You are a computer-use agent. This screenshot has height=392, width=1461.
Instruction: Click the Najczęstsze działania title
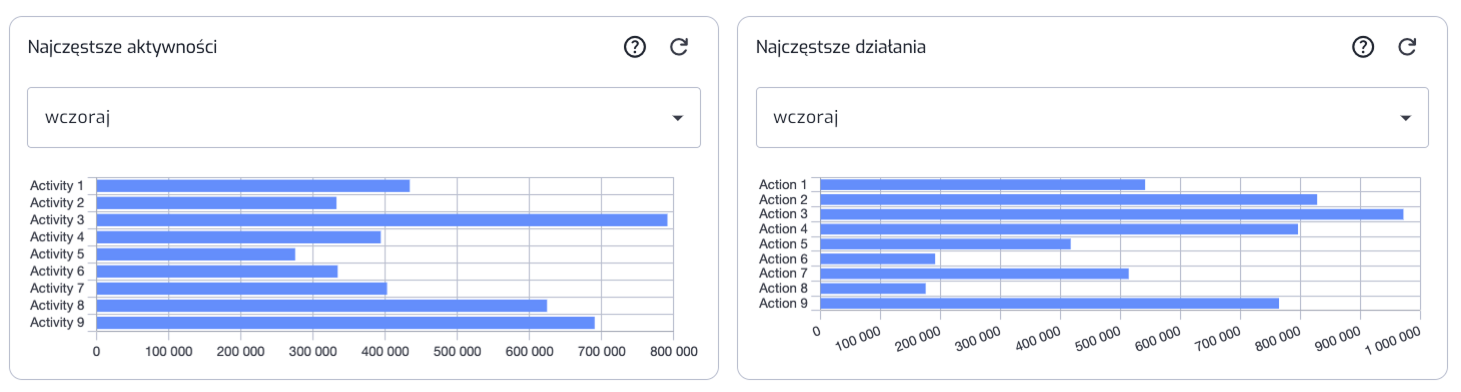(841, 47)
